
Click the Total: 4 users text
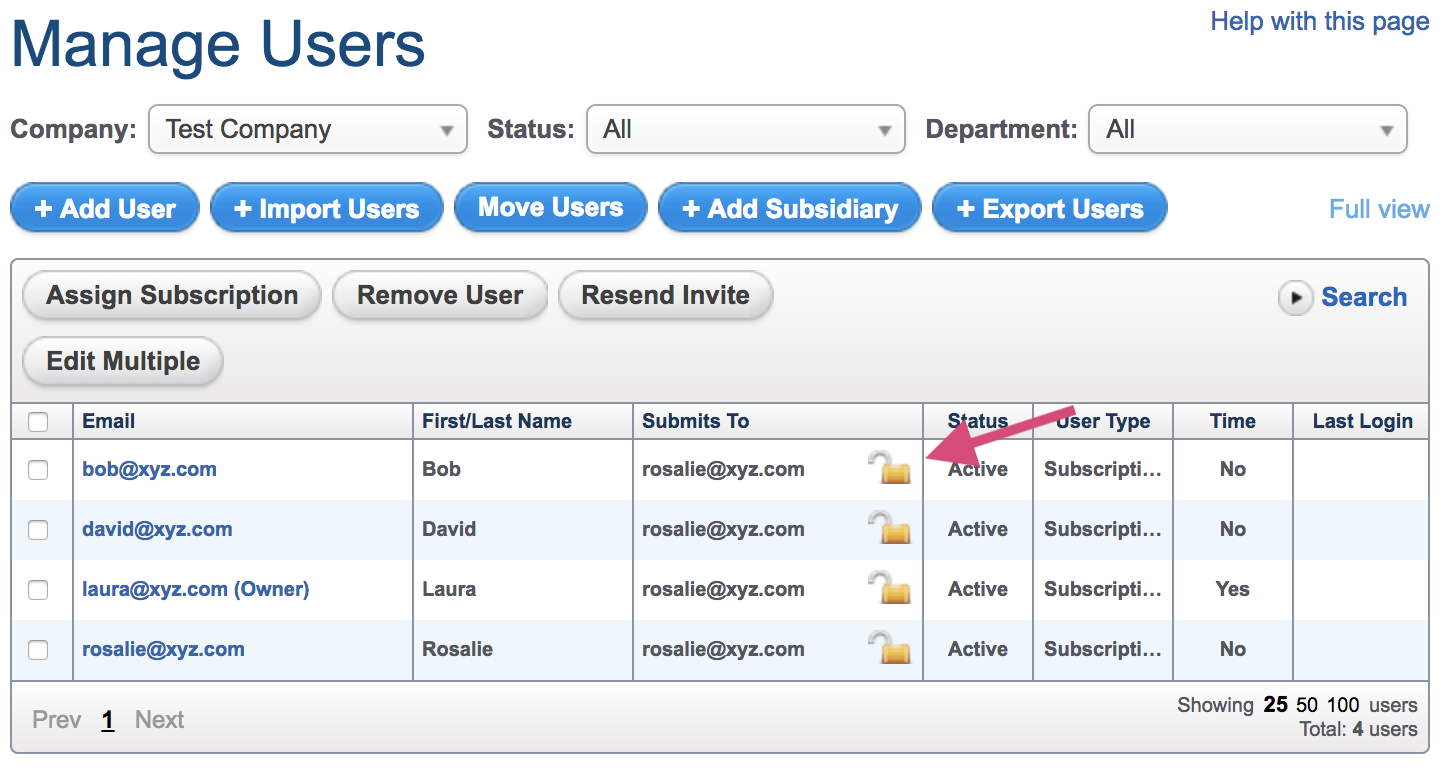pyautogui.click(x=1358, y=730)
